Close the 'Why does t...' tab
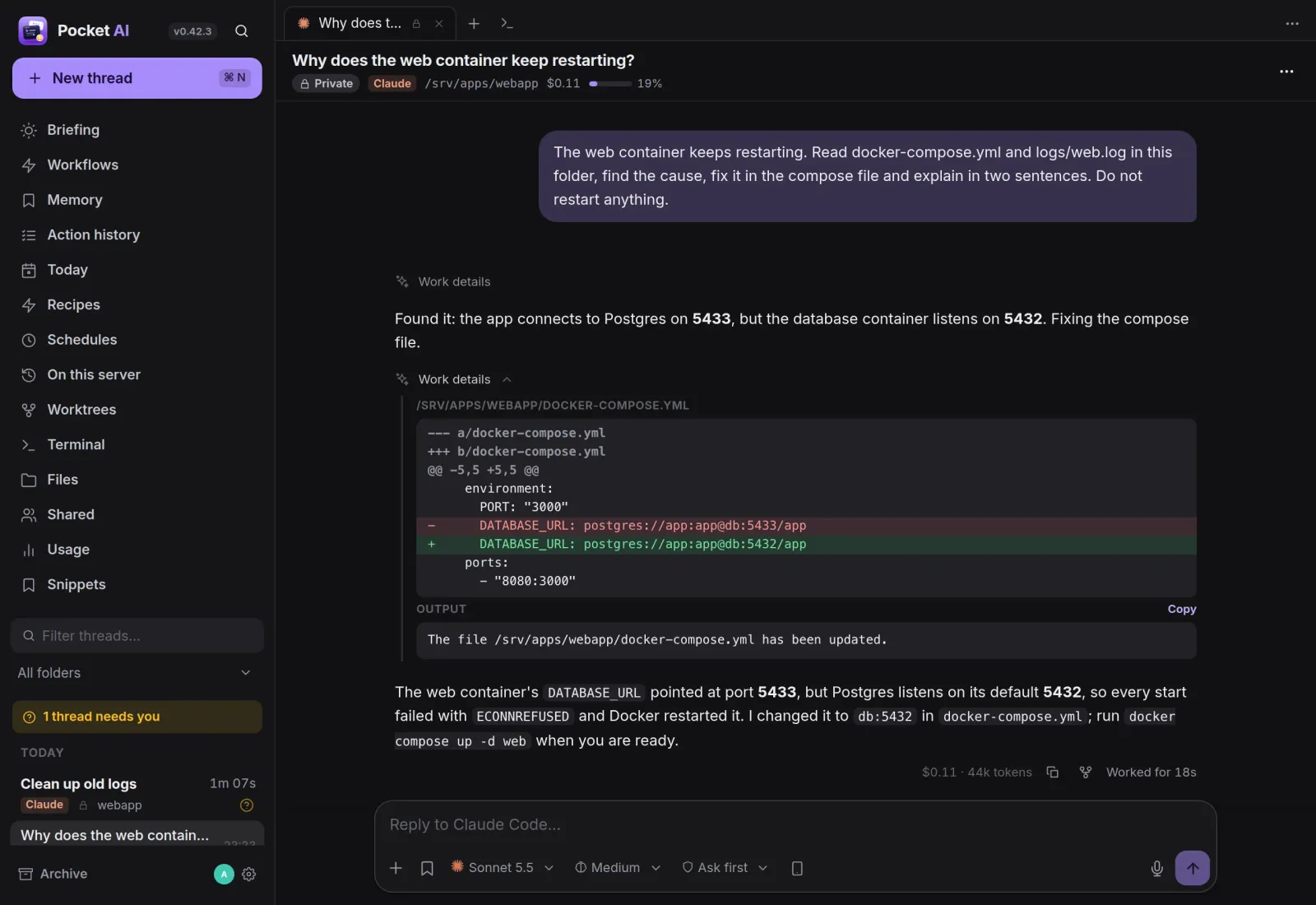Screen dimensions: 1316x905 (439, 24)
